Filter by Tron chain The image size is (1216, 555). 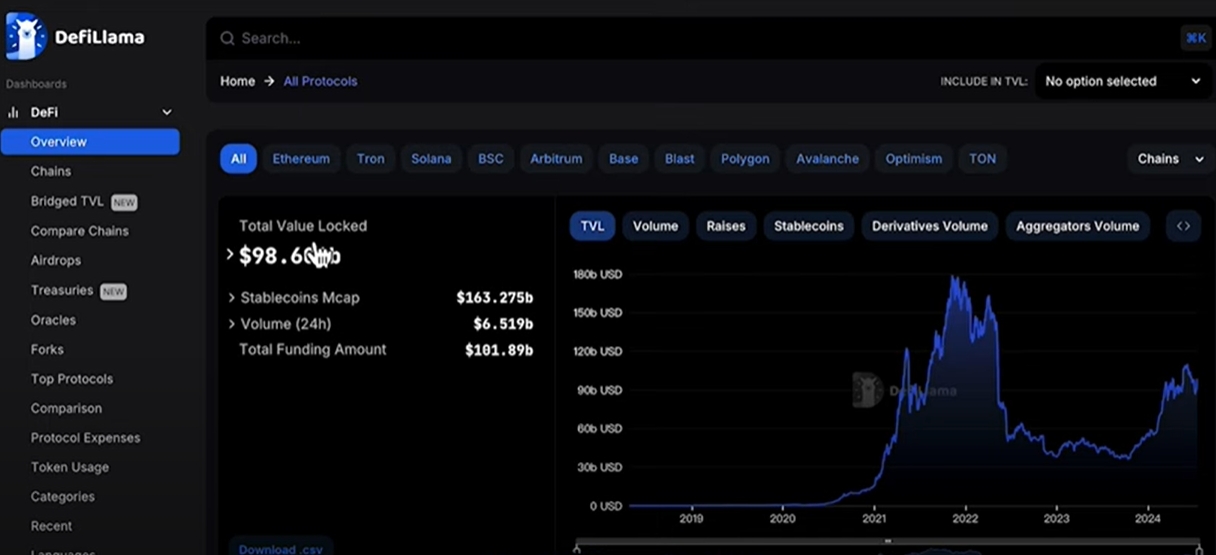click(370, 159)
